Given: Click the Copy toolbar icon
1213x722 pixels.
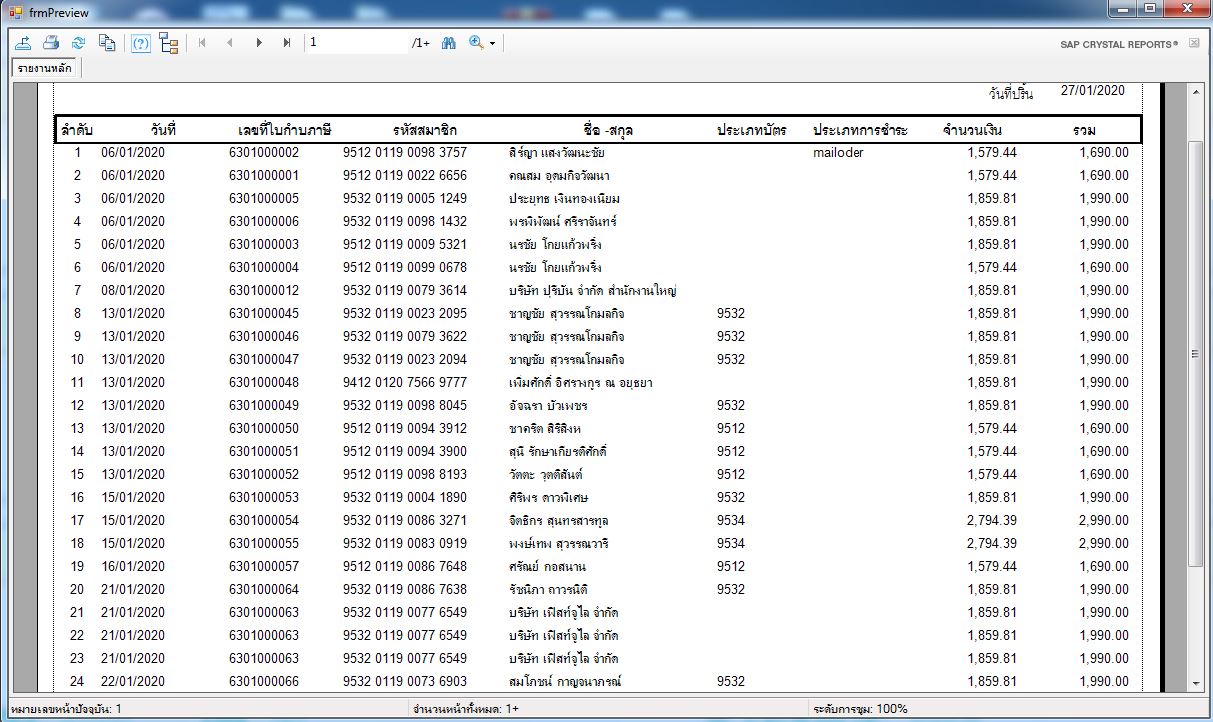Looking at the screenshot, I should tap(107, 43).
